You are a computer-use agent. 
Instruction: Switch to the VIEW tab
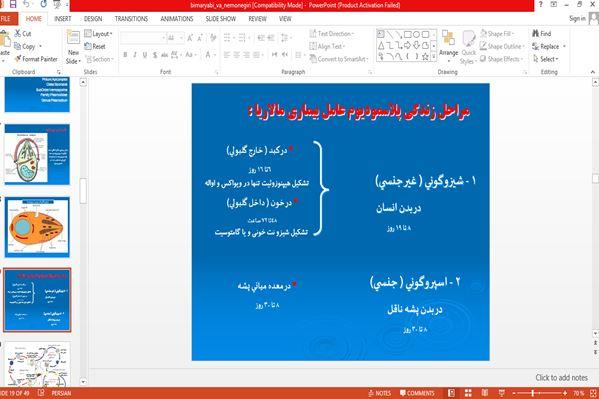(x=285, y=19)
